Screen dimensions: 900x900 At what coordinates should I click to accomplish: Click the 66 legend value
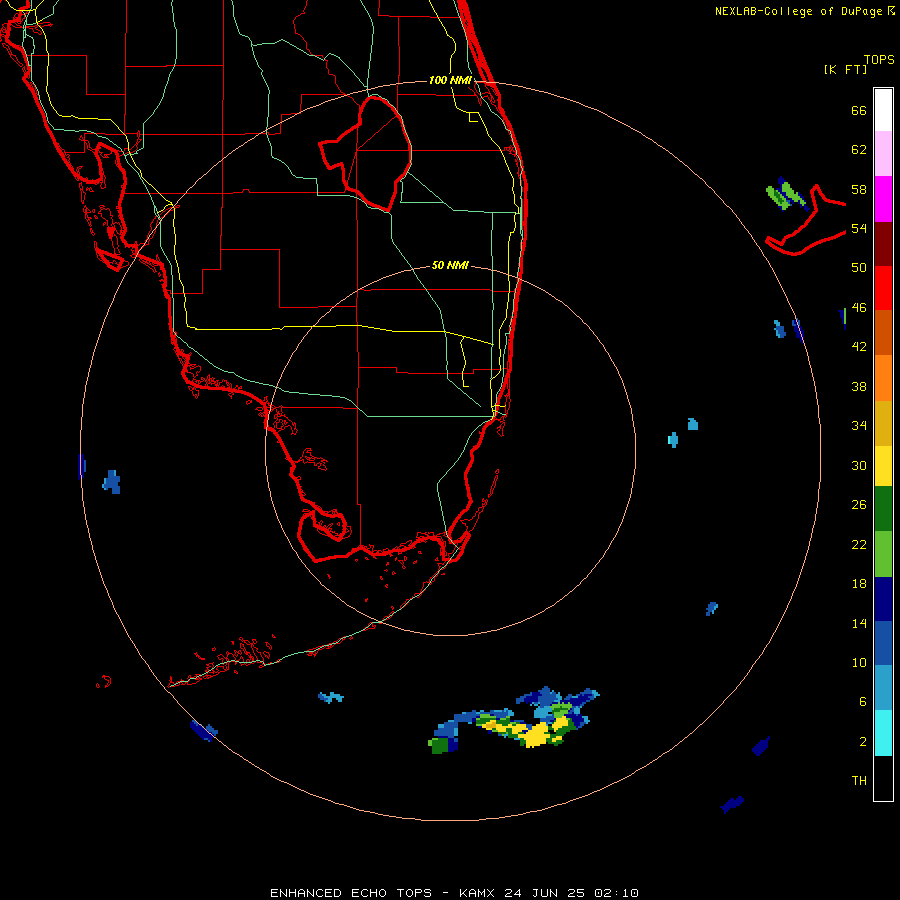pos(859,110)
